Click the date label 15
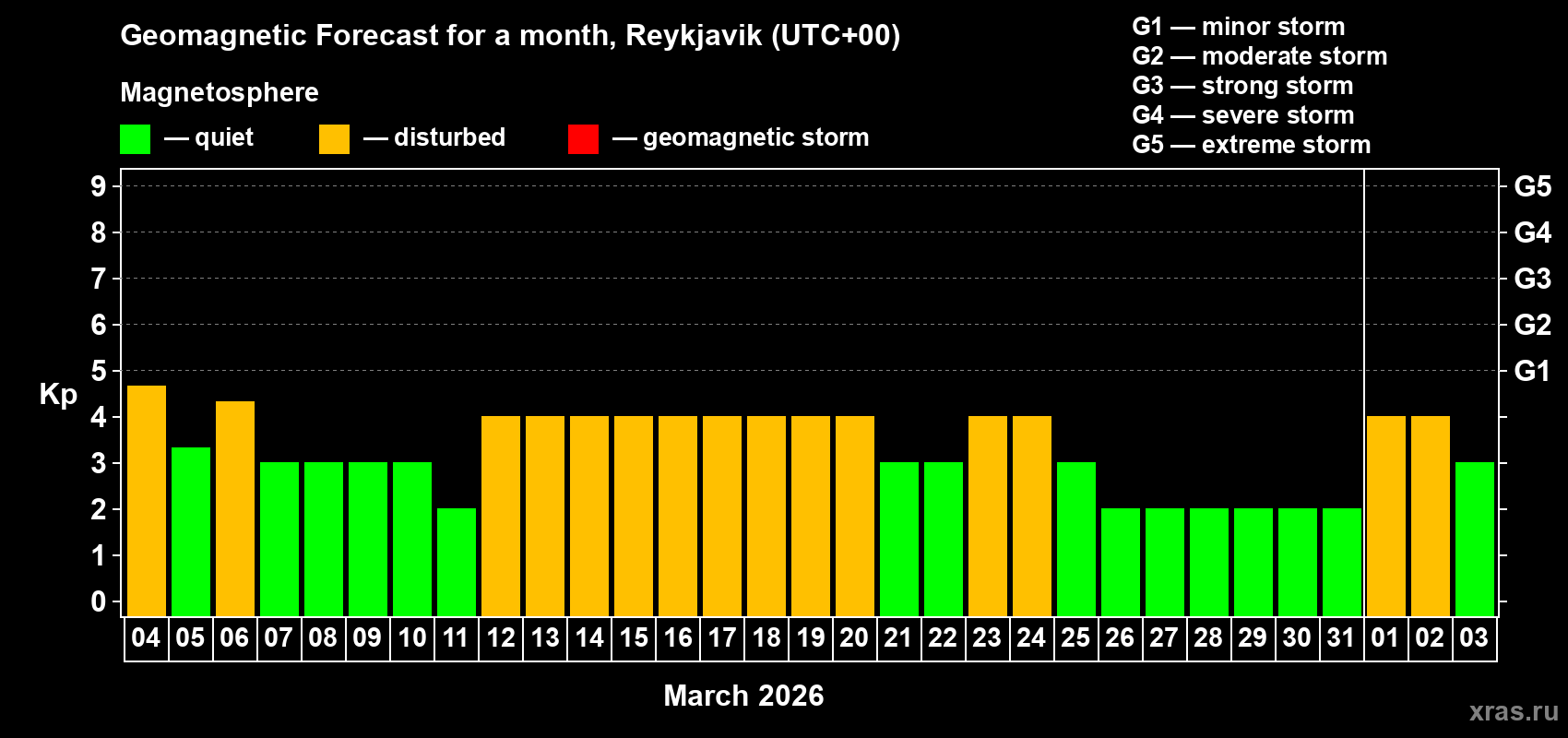The height and width of the screenshot is (738, 1568). pos(633,638)
